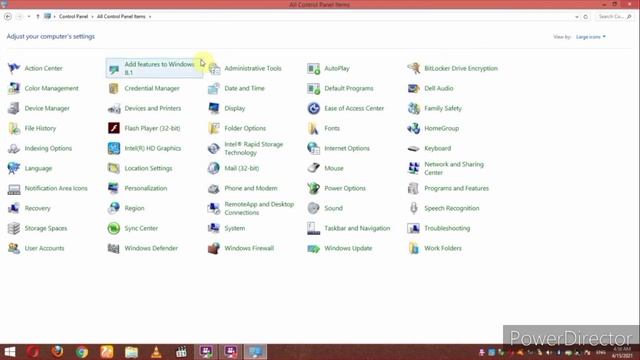Open the Windows Start button
640x360 pixels.
point(10,352)
